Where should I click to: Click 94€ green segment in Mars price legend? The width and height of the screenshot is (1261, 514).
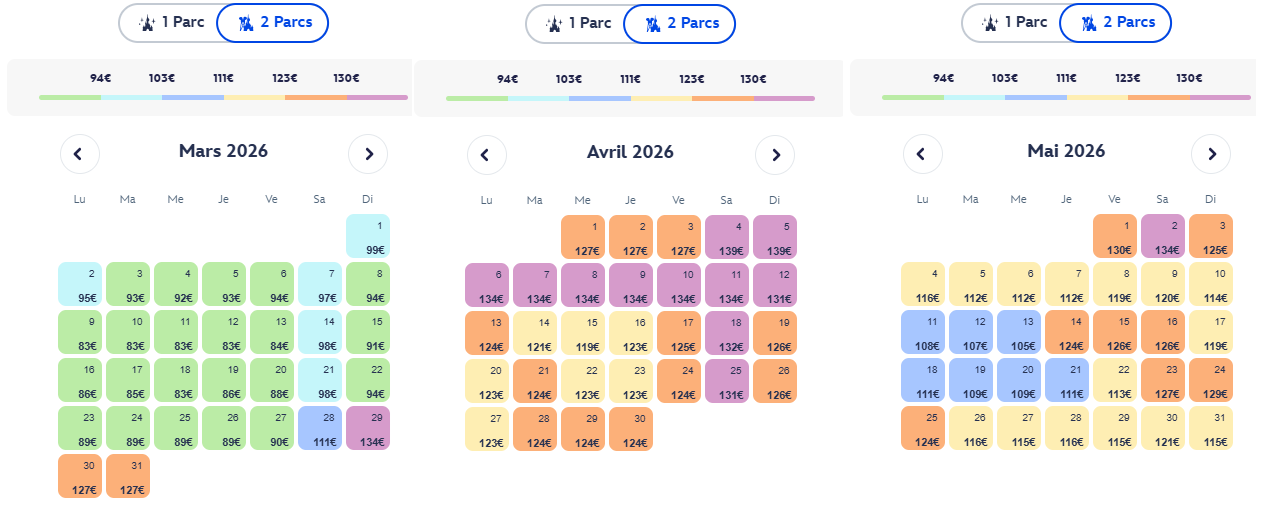70,97
